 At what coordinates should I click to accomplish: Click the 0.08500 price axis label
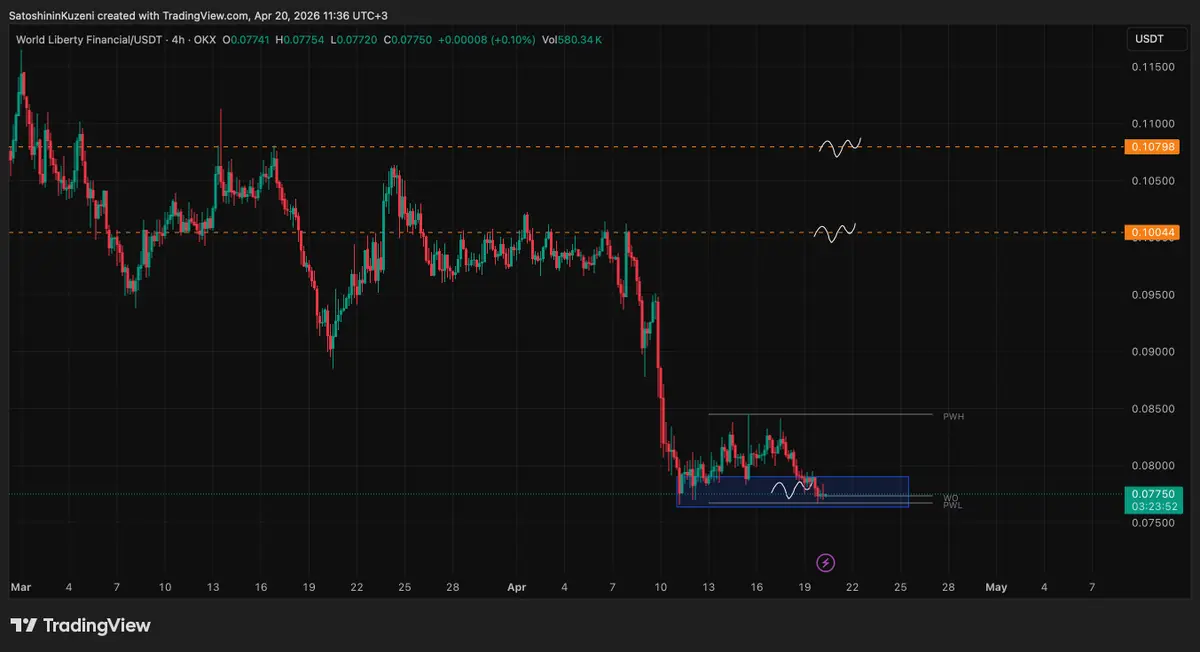tap(1152, 409)
